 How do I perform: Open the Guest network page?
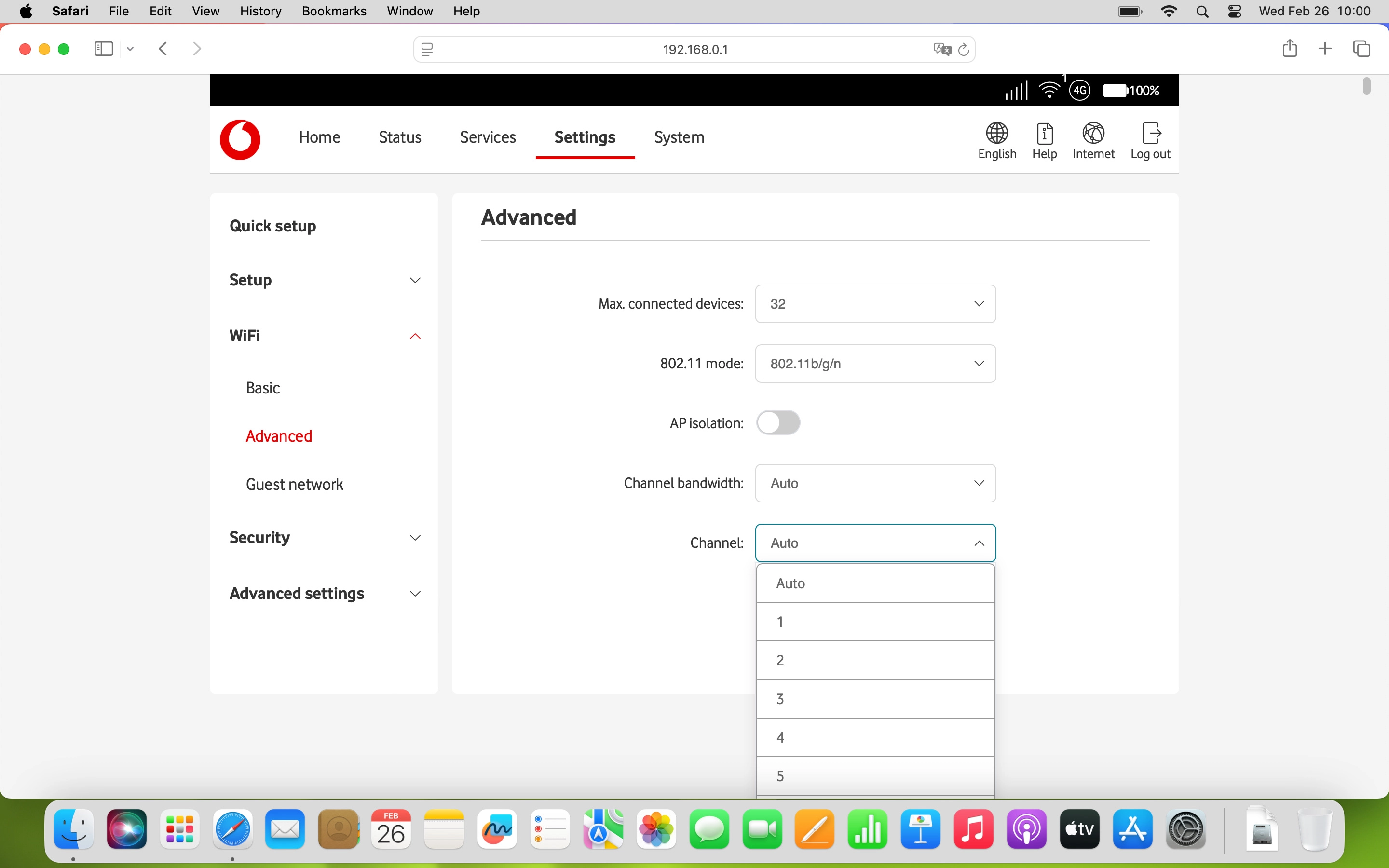(295, 484)
